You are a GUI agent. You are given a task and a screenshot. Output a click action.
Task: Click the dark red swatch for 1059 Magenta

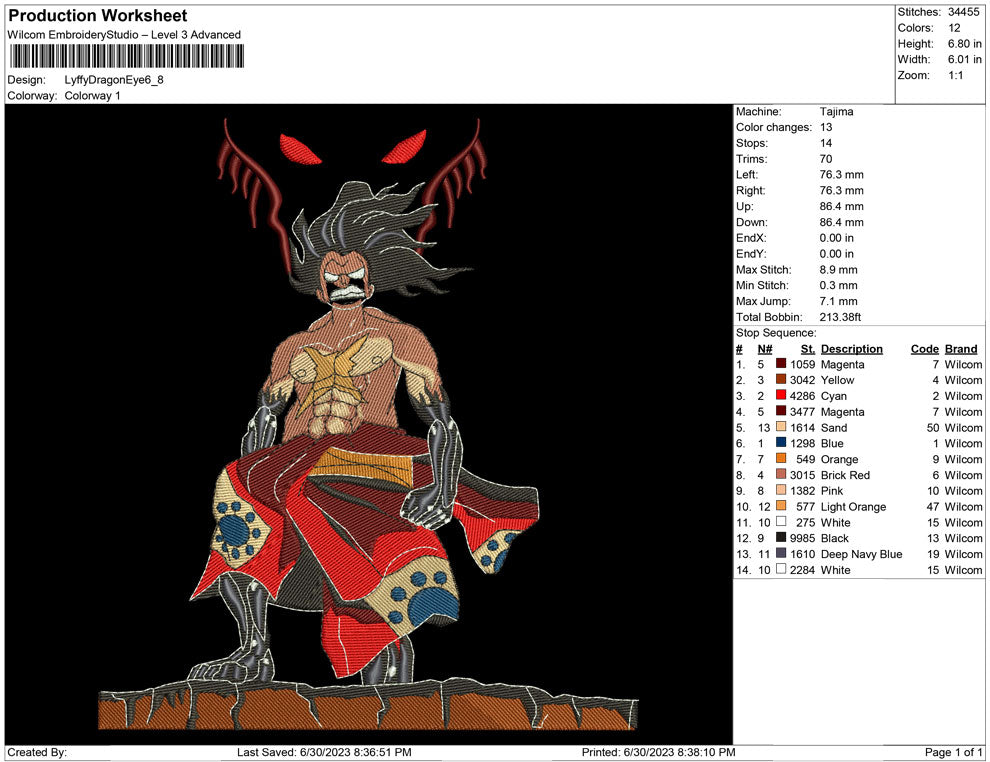781,364
